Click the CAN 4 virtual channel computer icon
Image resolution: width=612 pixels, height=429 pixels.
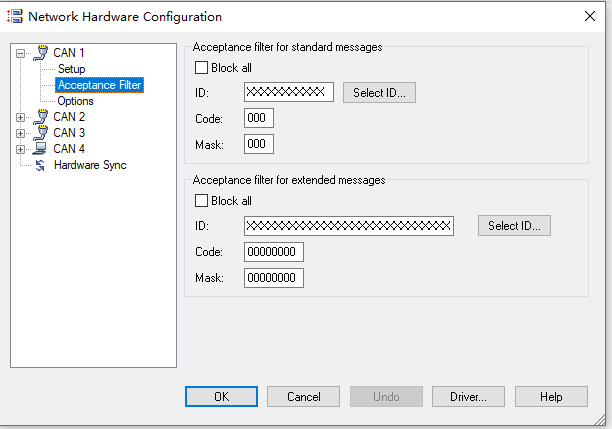(40, 149)
